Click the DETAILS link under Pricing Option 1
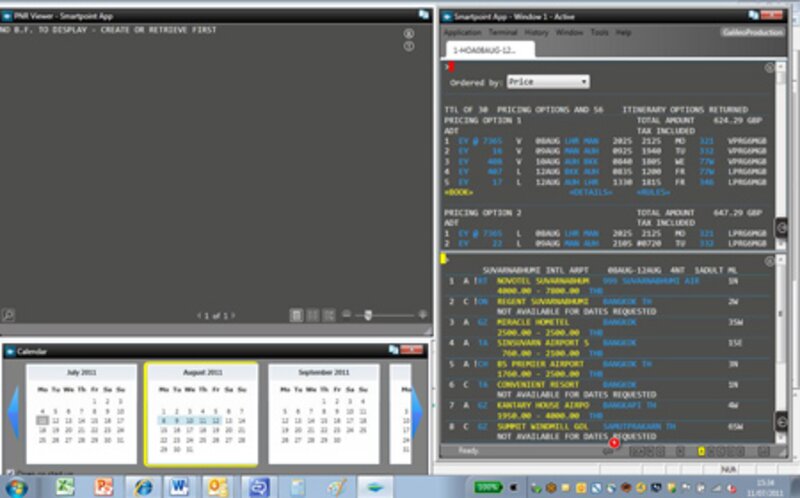This screenshot has height=498, width=800. point(591,192)
